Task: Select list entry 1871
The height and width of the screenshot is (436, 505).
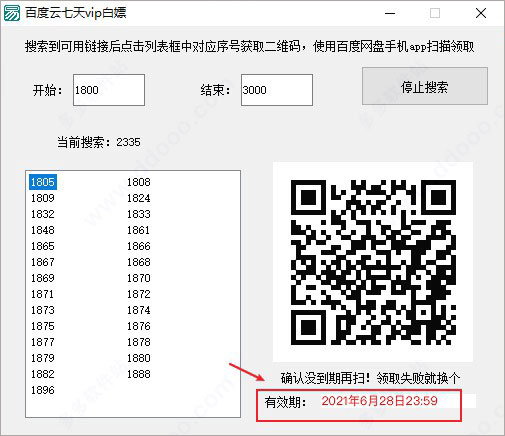Action: click(43, 294)
